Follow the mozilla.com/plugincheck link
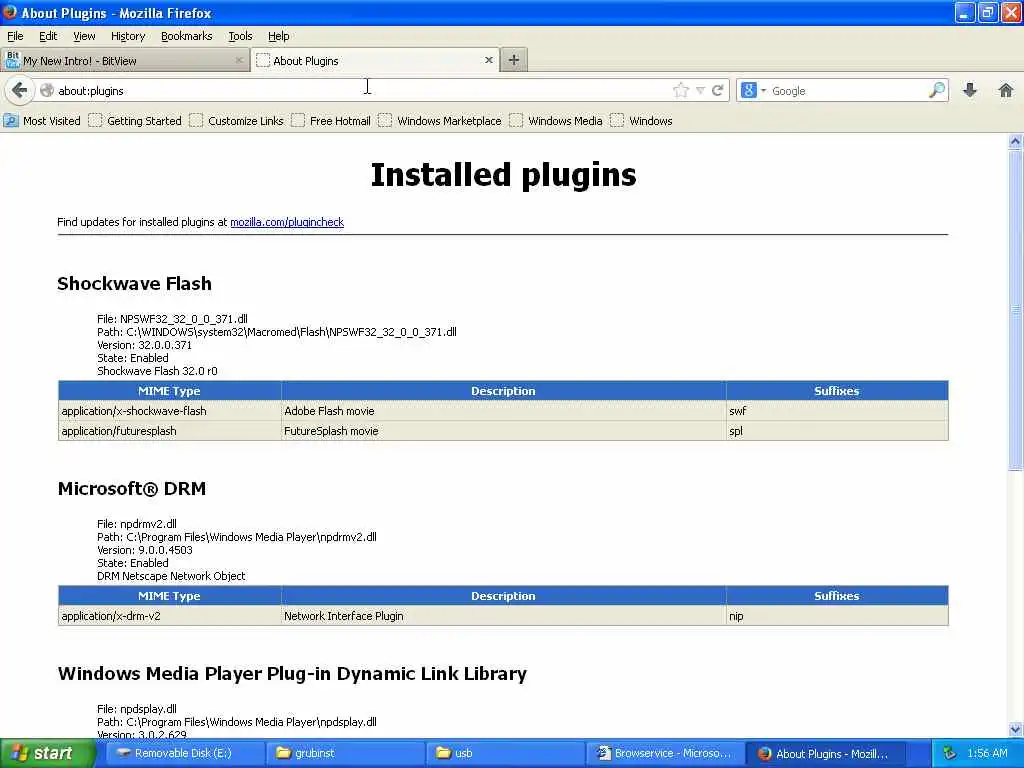 (287, 222)
